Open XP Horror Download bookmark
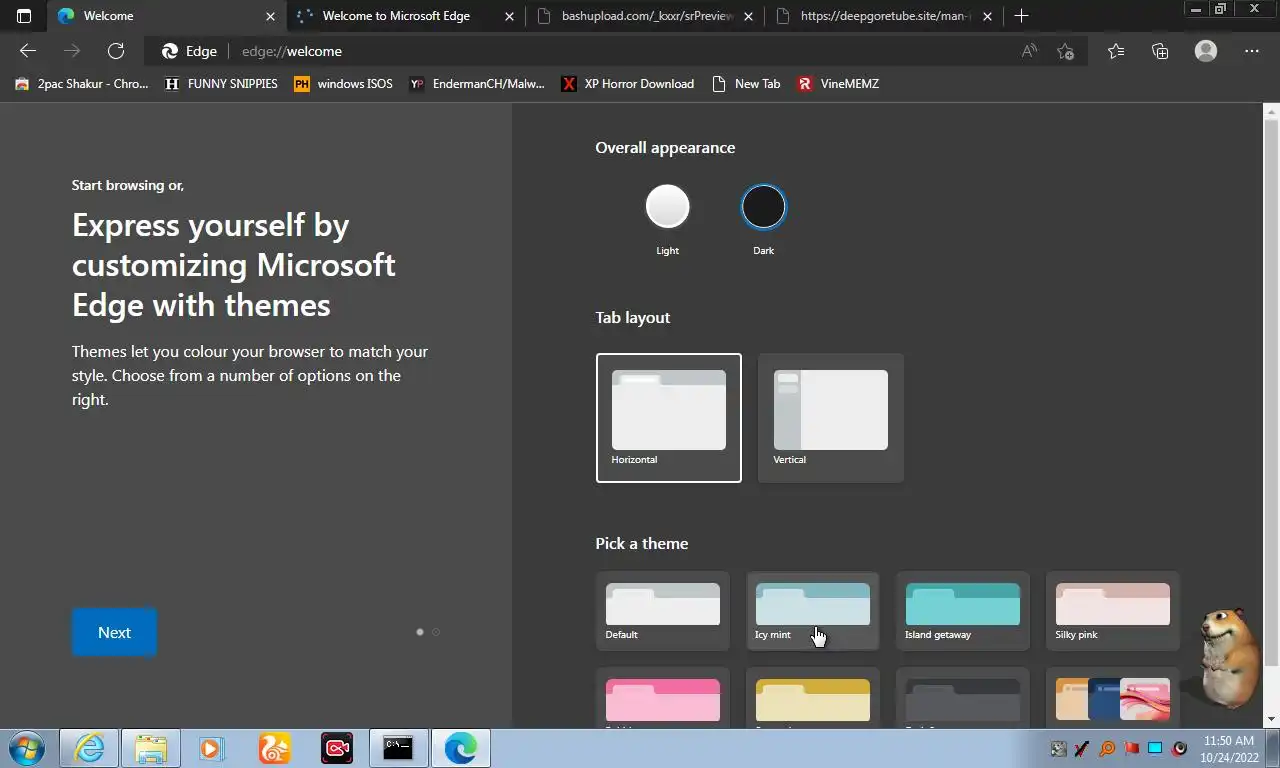The height and width of the screenshot is (768, 1280). point(627,84)
